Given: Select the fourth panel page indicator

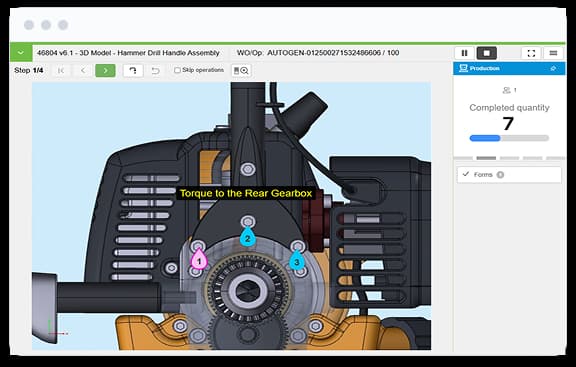Looking at the screenshot, I should click(532, 158).
